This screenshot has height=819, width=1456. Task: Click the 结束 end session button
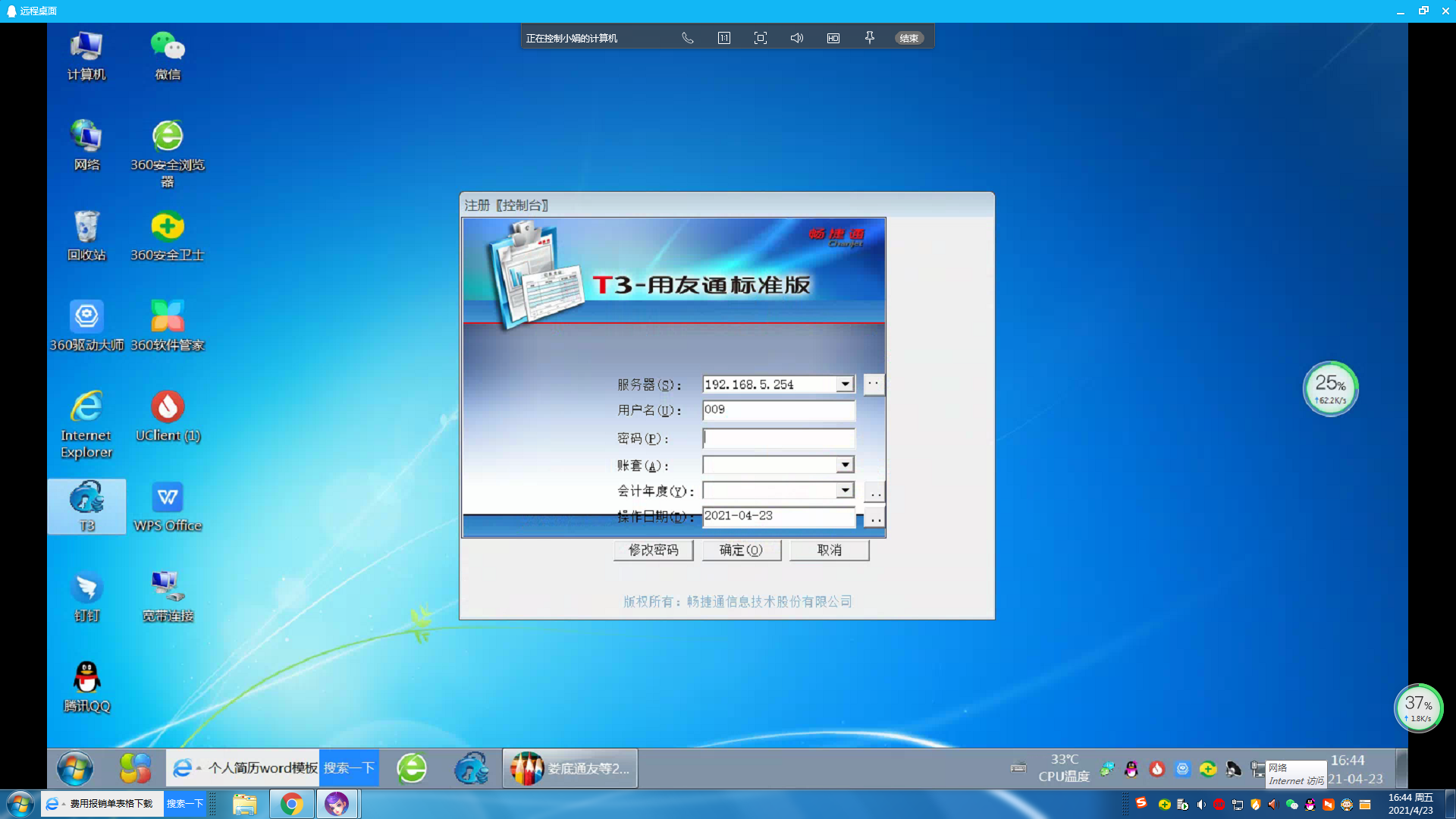pyautogui.click(x=909, y=38)
